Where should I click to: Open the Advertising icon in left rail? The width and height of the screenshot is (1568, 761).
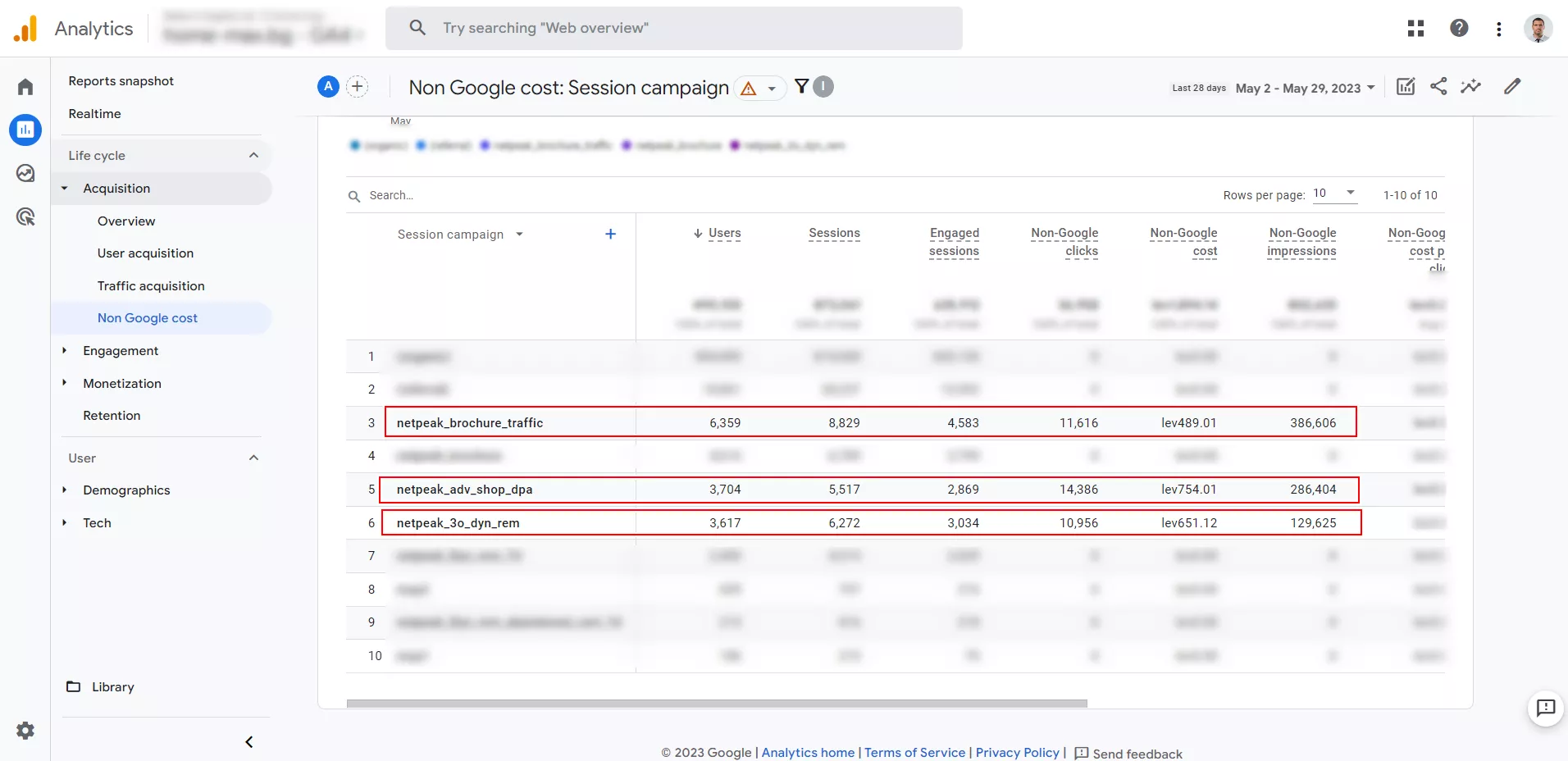[25, 216]
